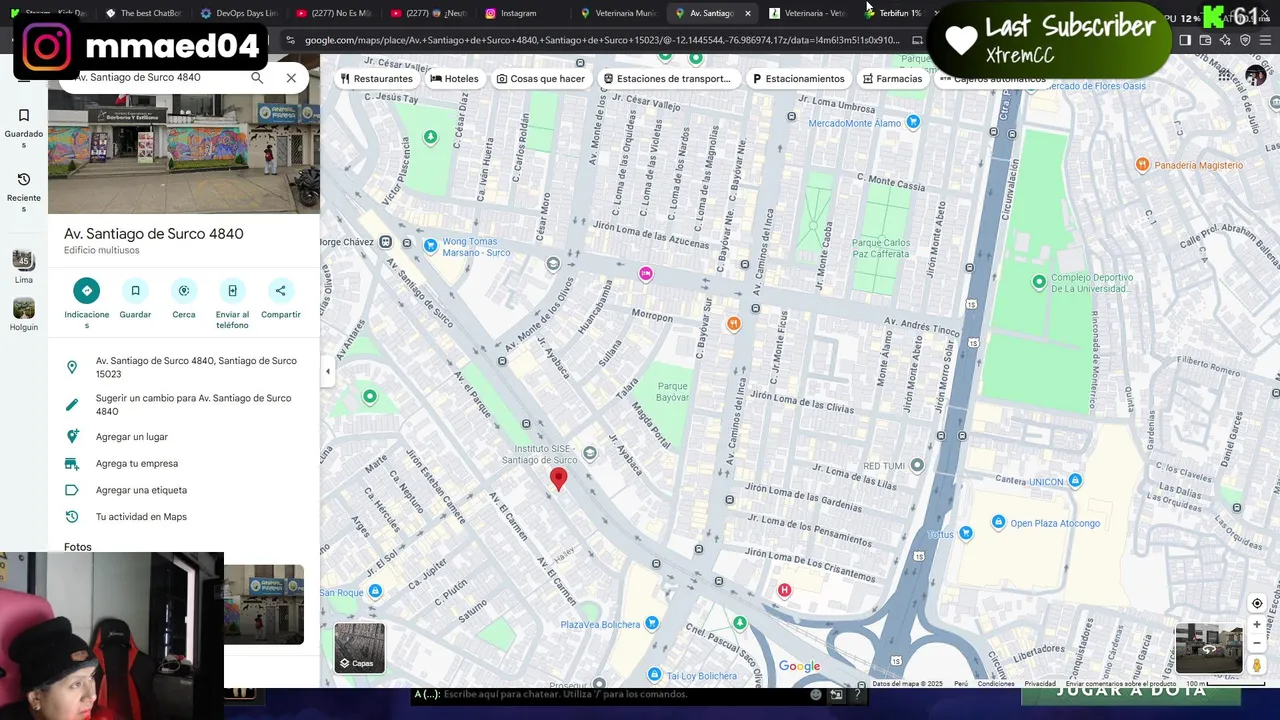The width and height of the screenshot is (1280, 720).
Task: Open the Google apps grid icon
Action: (1225, 76)
